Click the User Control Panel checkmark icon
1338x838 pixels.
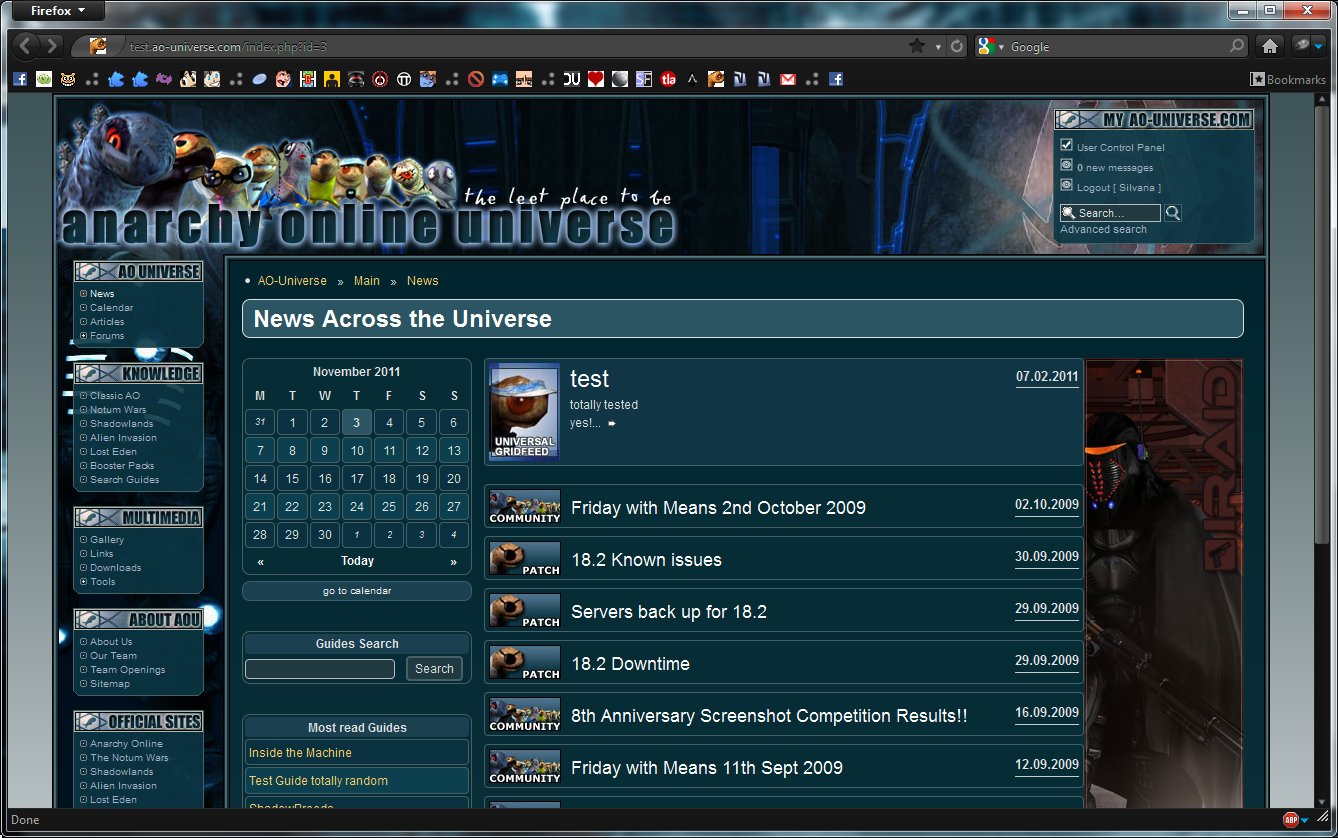coord(1066,146)
